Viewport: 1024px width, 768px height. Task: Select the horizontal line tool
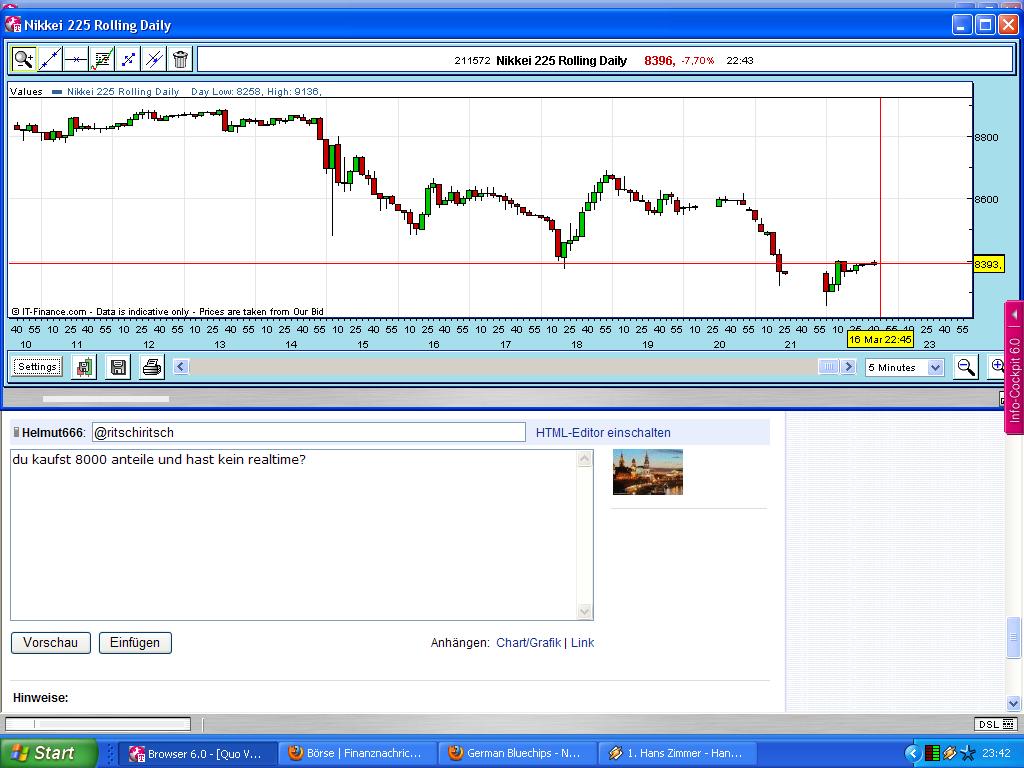click(x=76, y=59)
